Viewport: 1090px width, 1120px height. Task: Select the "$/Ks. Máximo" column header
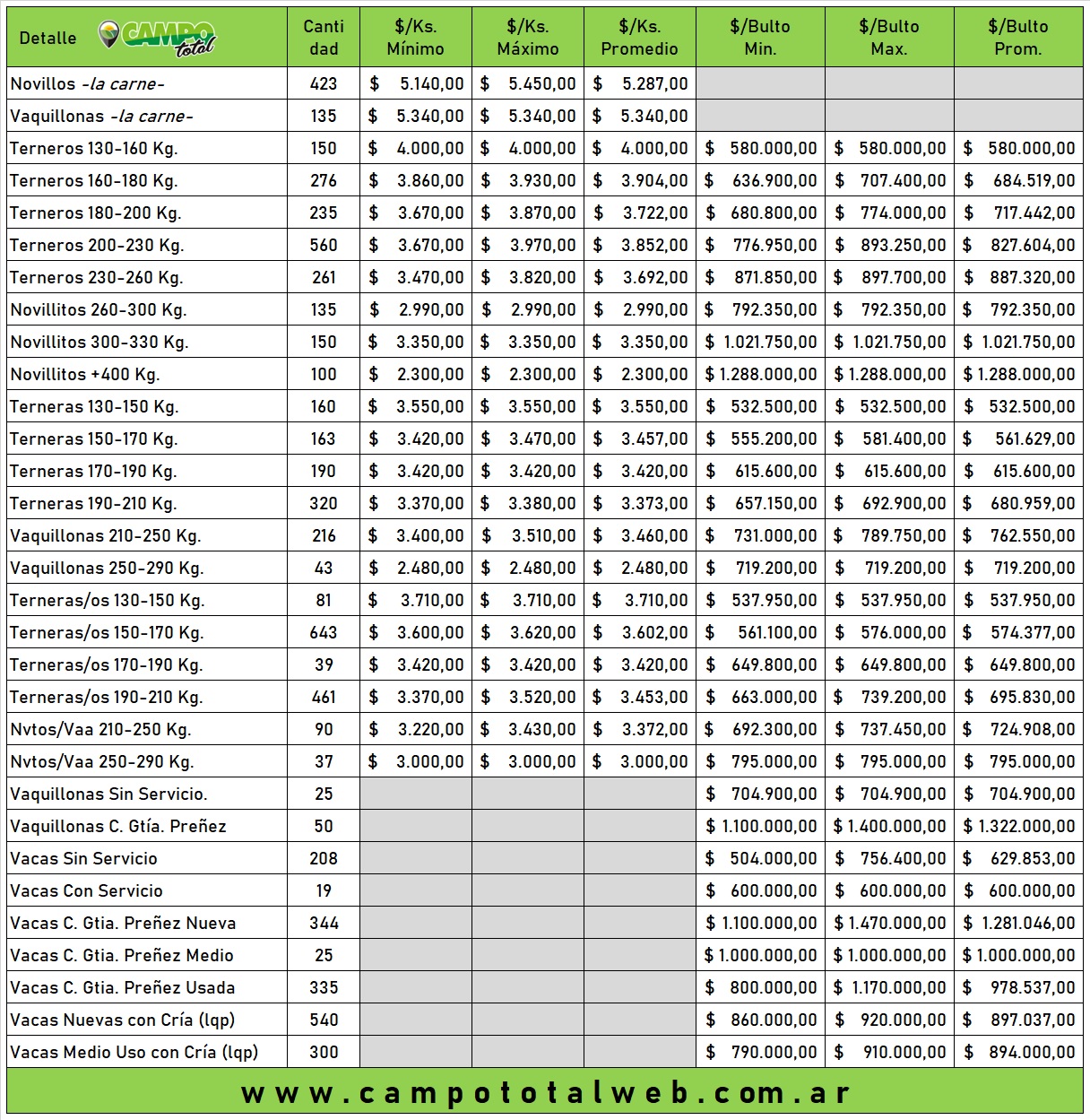pyautogui.click(x=528, y=38)
